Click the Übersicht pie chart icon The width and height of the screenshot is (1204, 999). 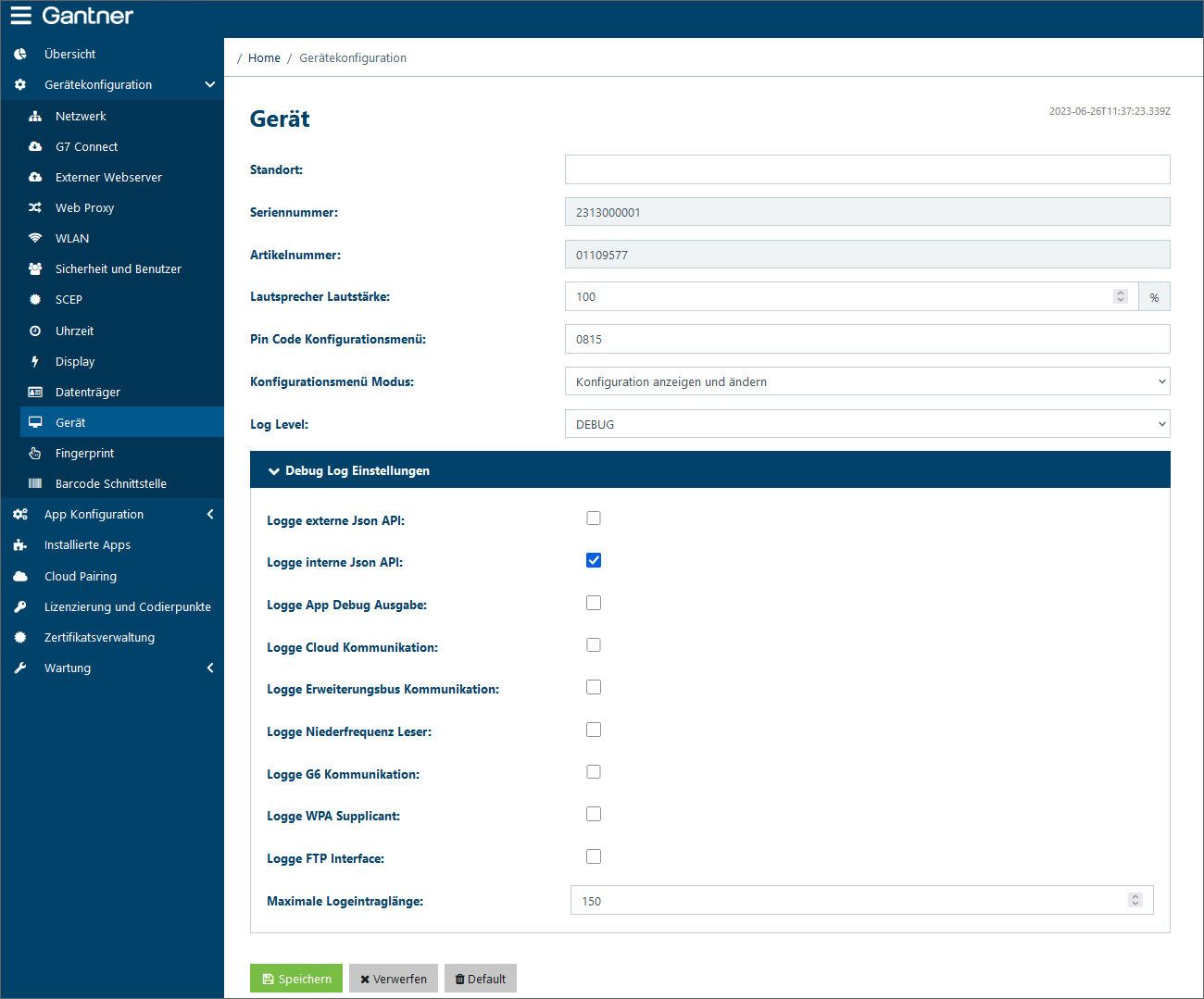(x=20, y=54)
